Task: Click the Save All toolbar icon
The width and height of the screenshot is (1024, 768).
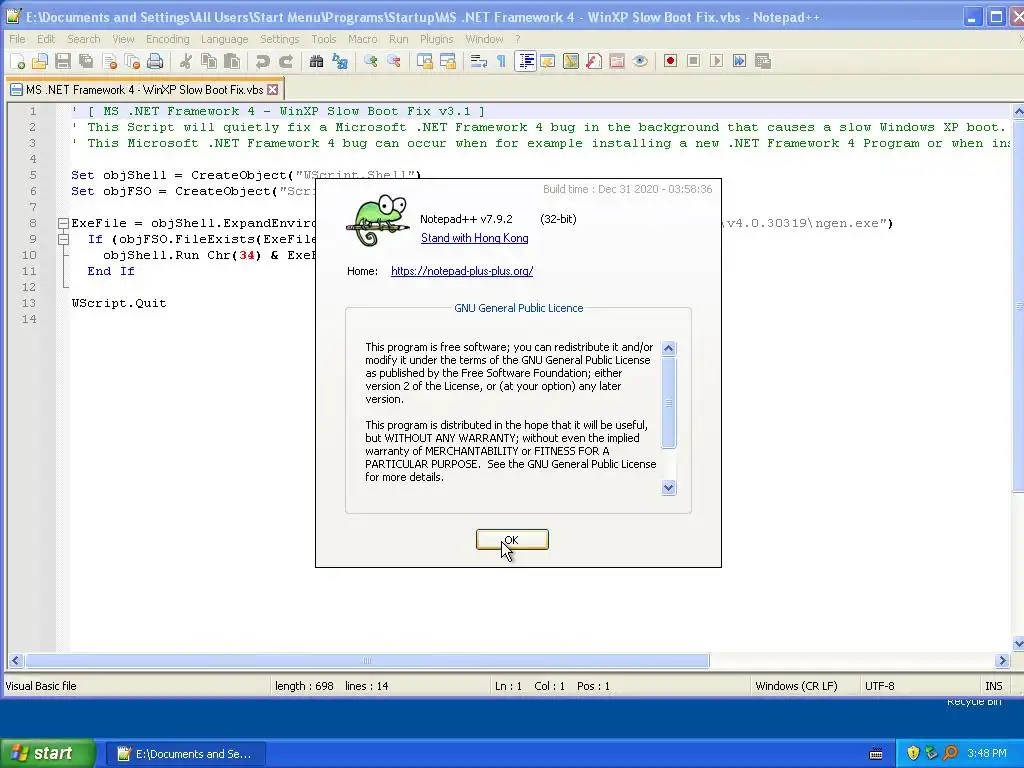Action: 86,61
